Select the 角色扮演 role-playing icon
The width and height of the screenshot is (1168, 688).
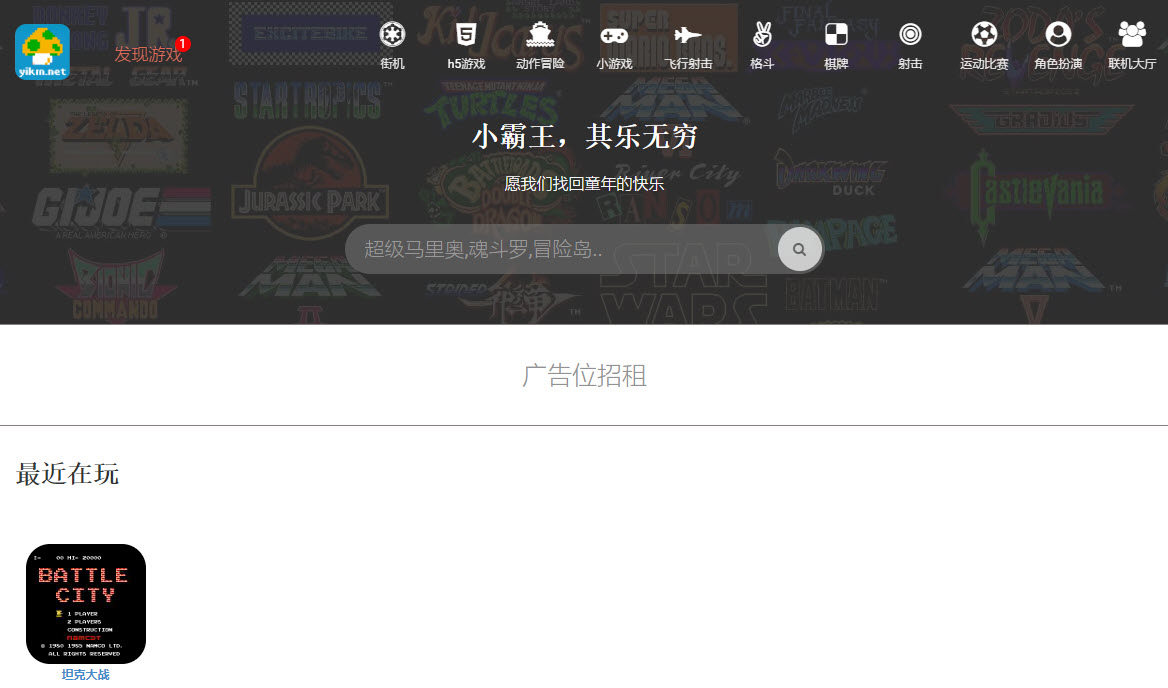(1057, 42)
